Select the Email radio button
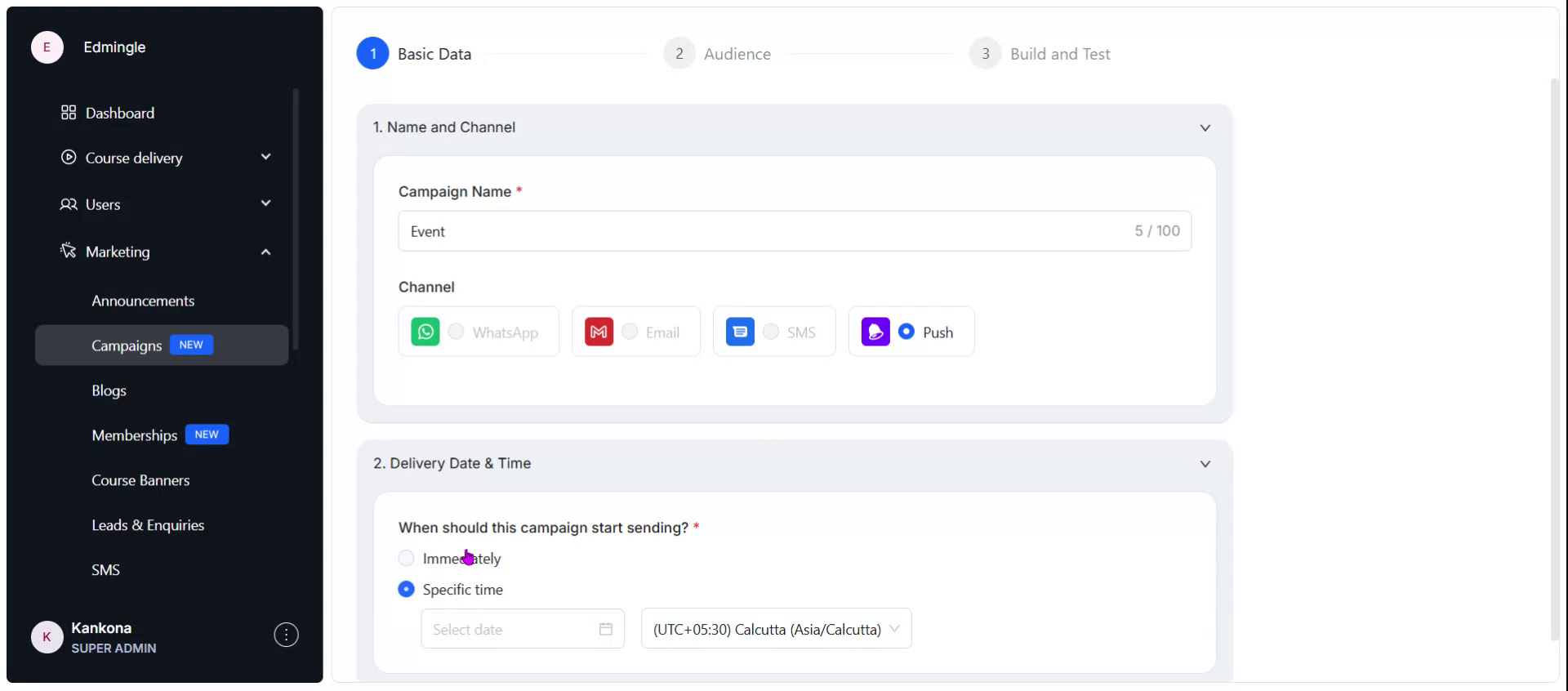The height and width of the screenshot is (691, 1568). [630, 331]
